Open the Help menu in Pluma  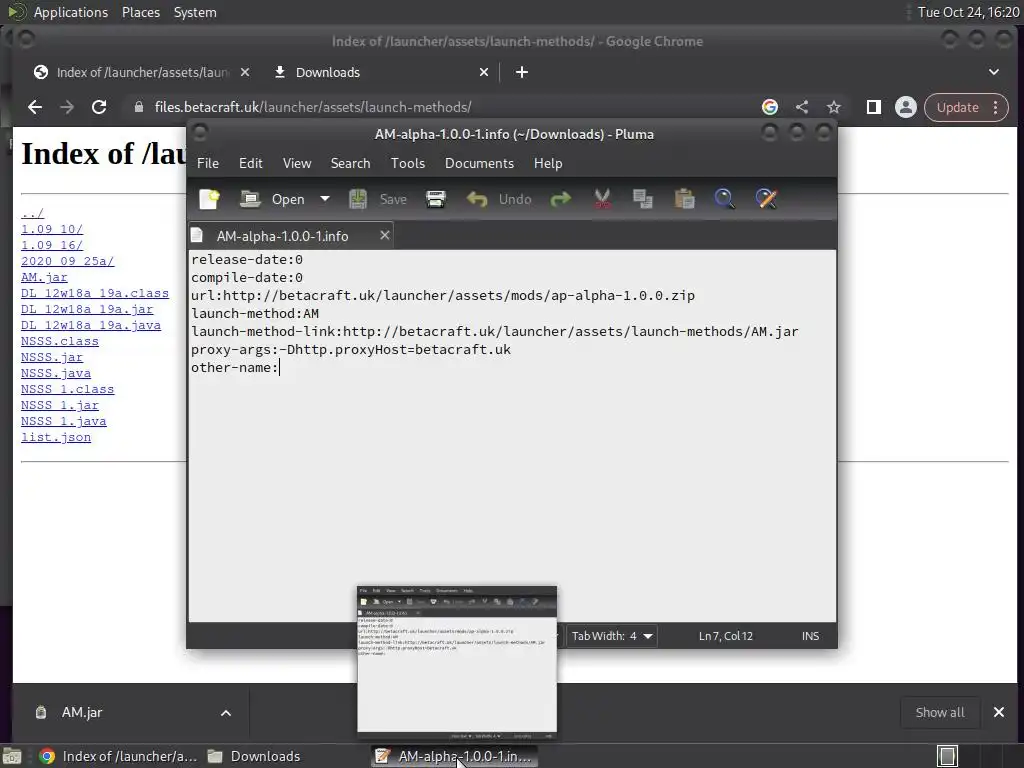pos(548,163)
